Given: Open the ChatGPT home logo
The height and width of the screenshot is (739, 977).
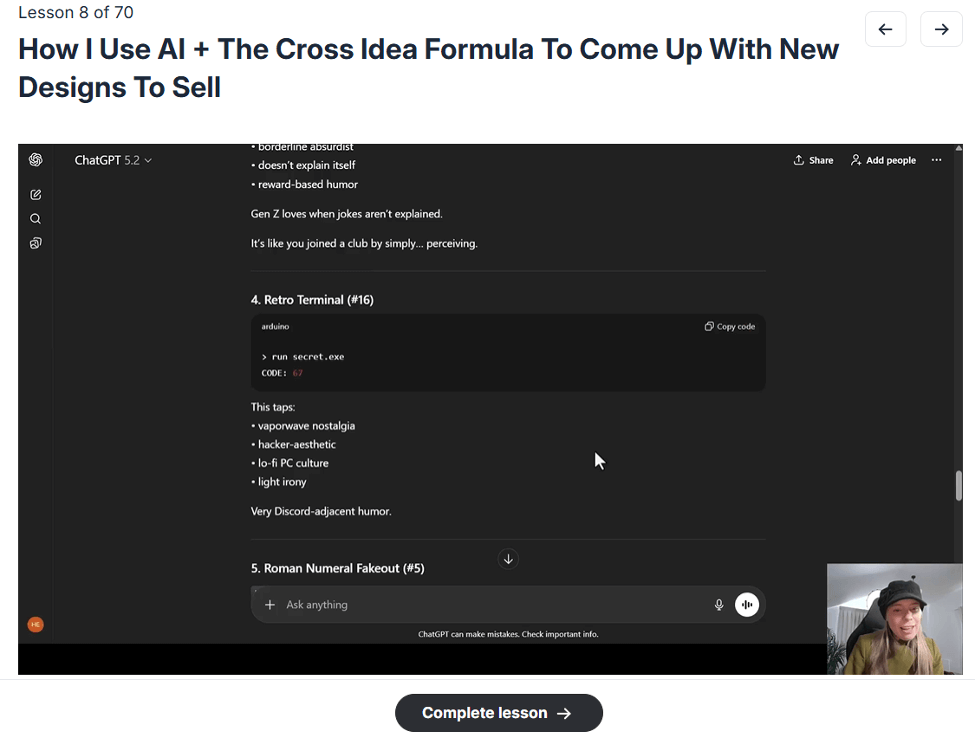Looking at the screenshot, I should [x=36, y=160].
